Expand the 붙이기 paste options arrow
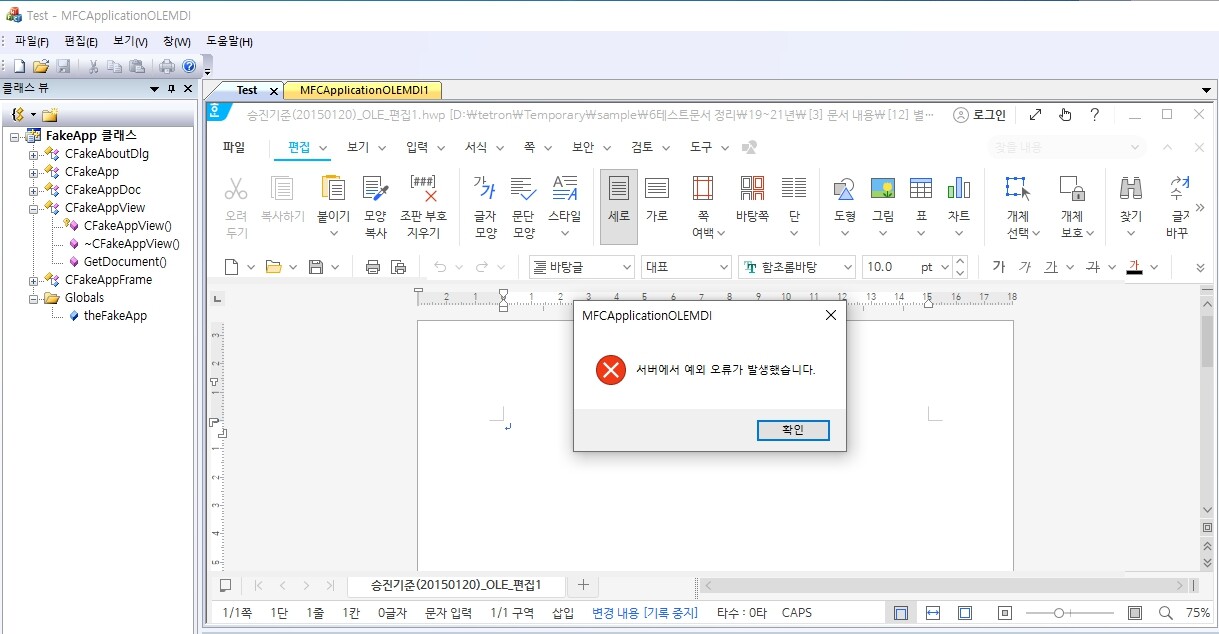1219x634 pixels. [333, 234]
